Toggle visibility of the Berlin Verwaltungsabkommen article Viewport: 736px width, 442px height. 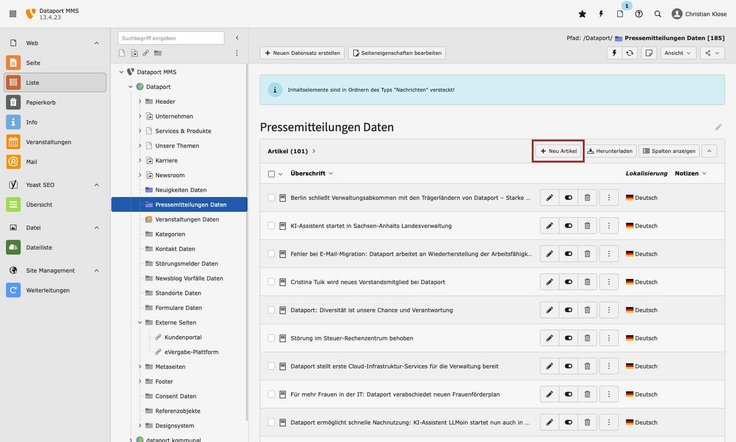[x=569, y=198]
